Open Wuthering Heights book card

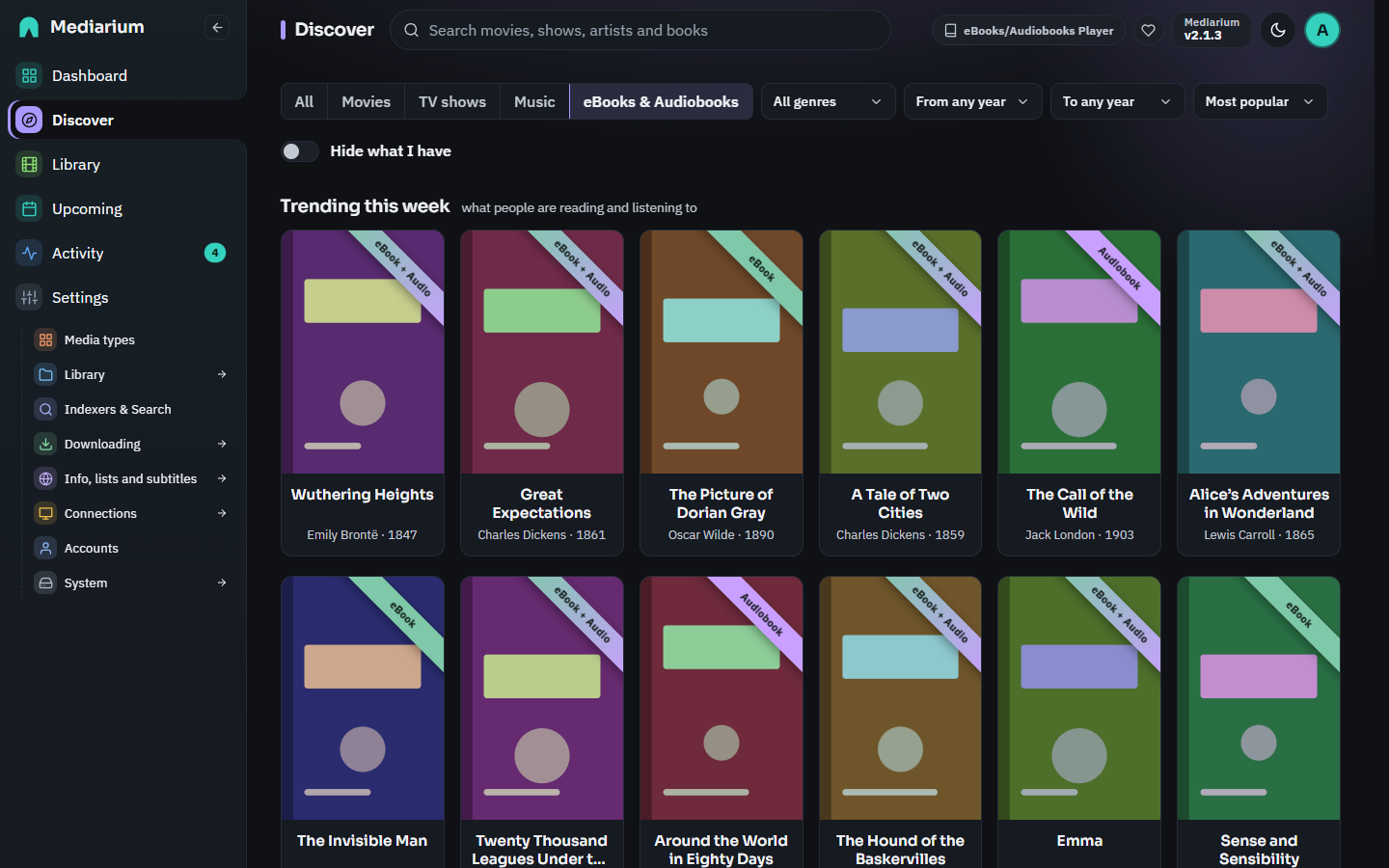click(x=363, y=393)
